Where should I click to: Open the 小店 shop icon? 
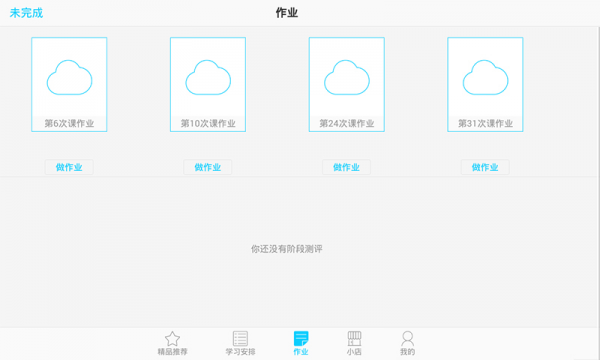tap(354, 339)
